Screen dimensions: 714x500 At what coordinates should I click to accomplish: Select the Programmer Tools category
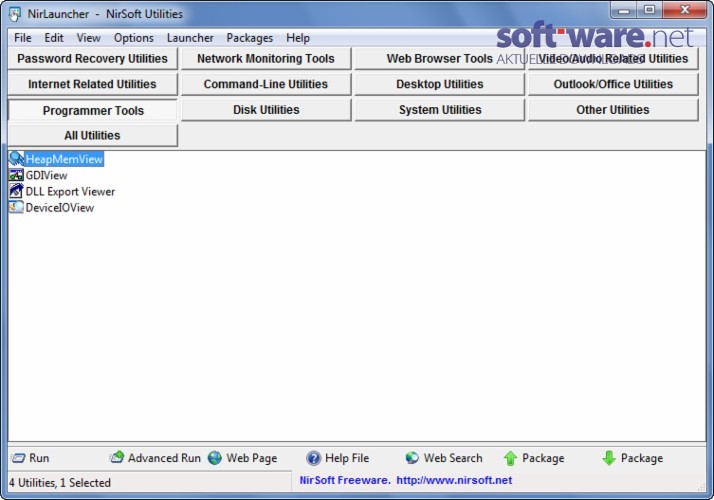coord(92,110)
